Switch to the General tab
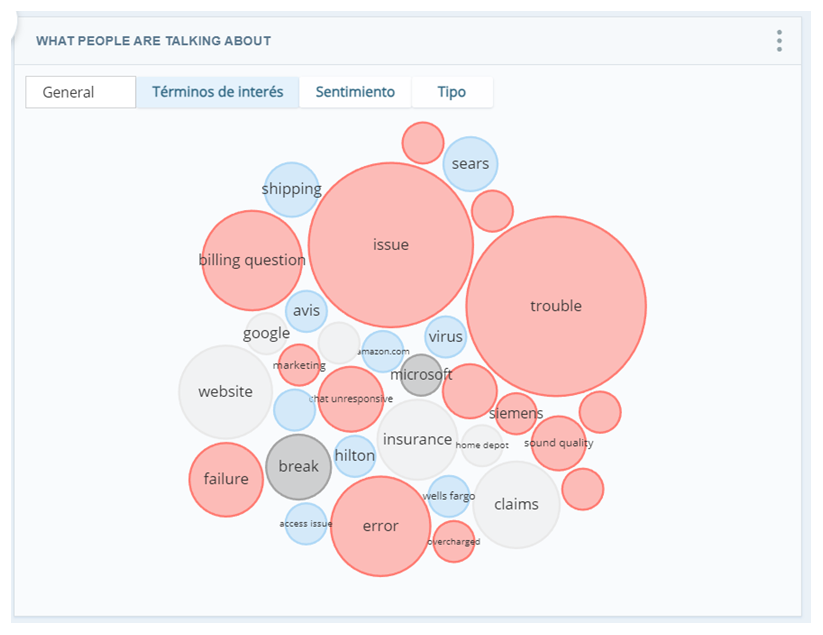This screenshot has height=635, width=823. pos(81,92)
